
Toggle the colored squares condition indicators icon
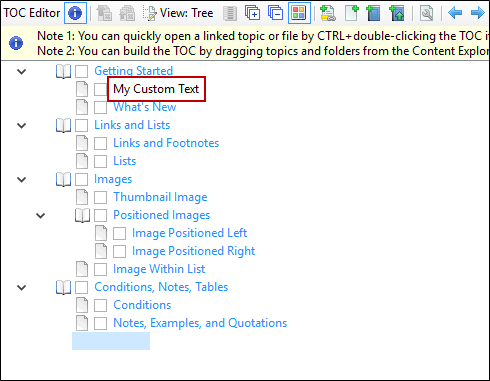(299, 13)
